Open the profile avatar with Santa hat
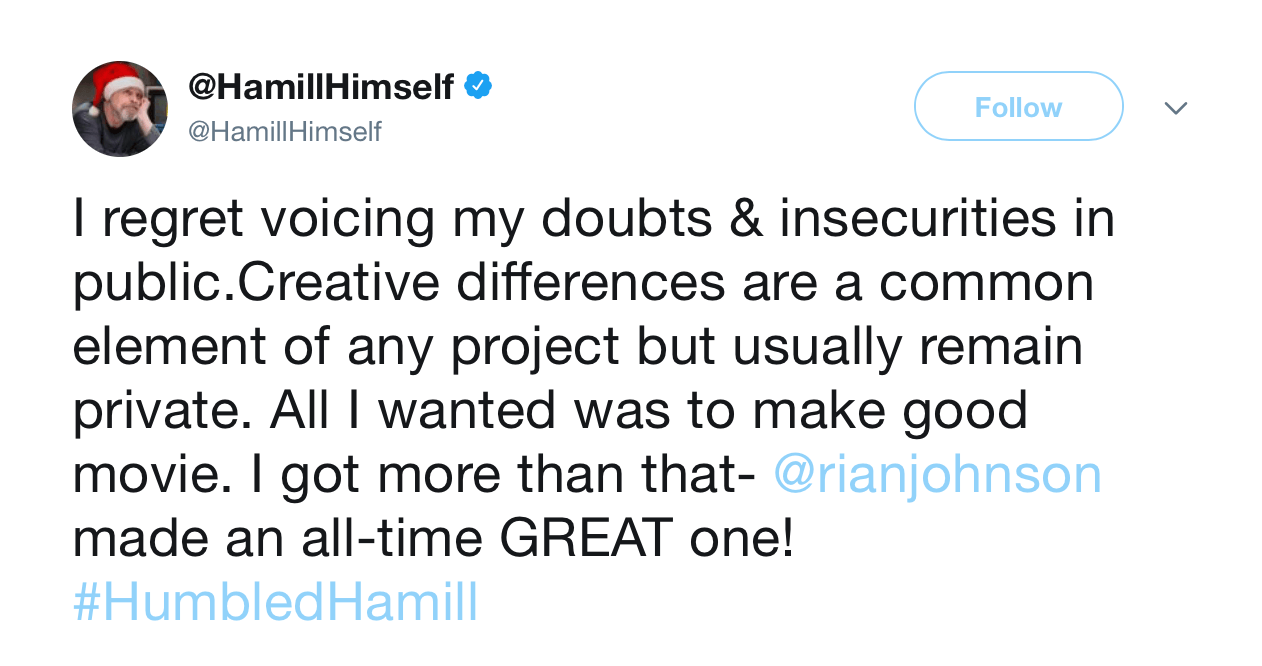 coord(120,108)
